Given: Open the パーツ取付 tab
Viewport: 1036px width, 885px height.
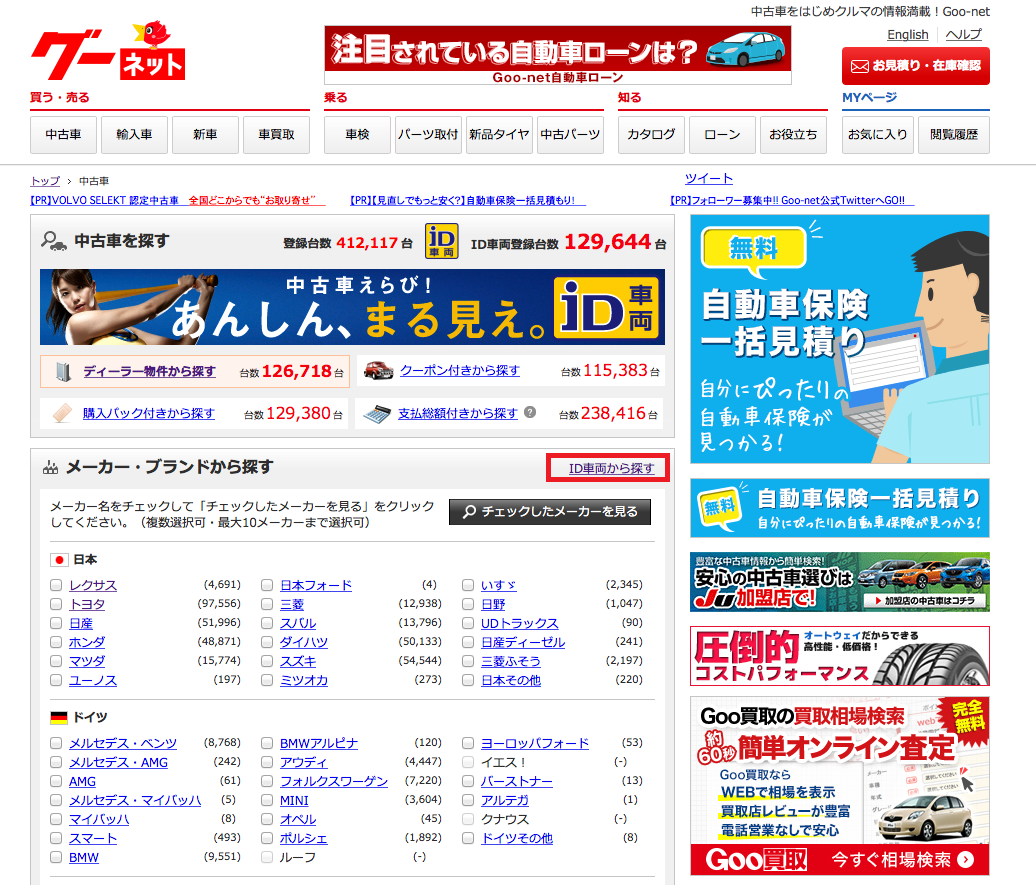Looking at the screenshot, I should (428, 135).
